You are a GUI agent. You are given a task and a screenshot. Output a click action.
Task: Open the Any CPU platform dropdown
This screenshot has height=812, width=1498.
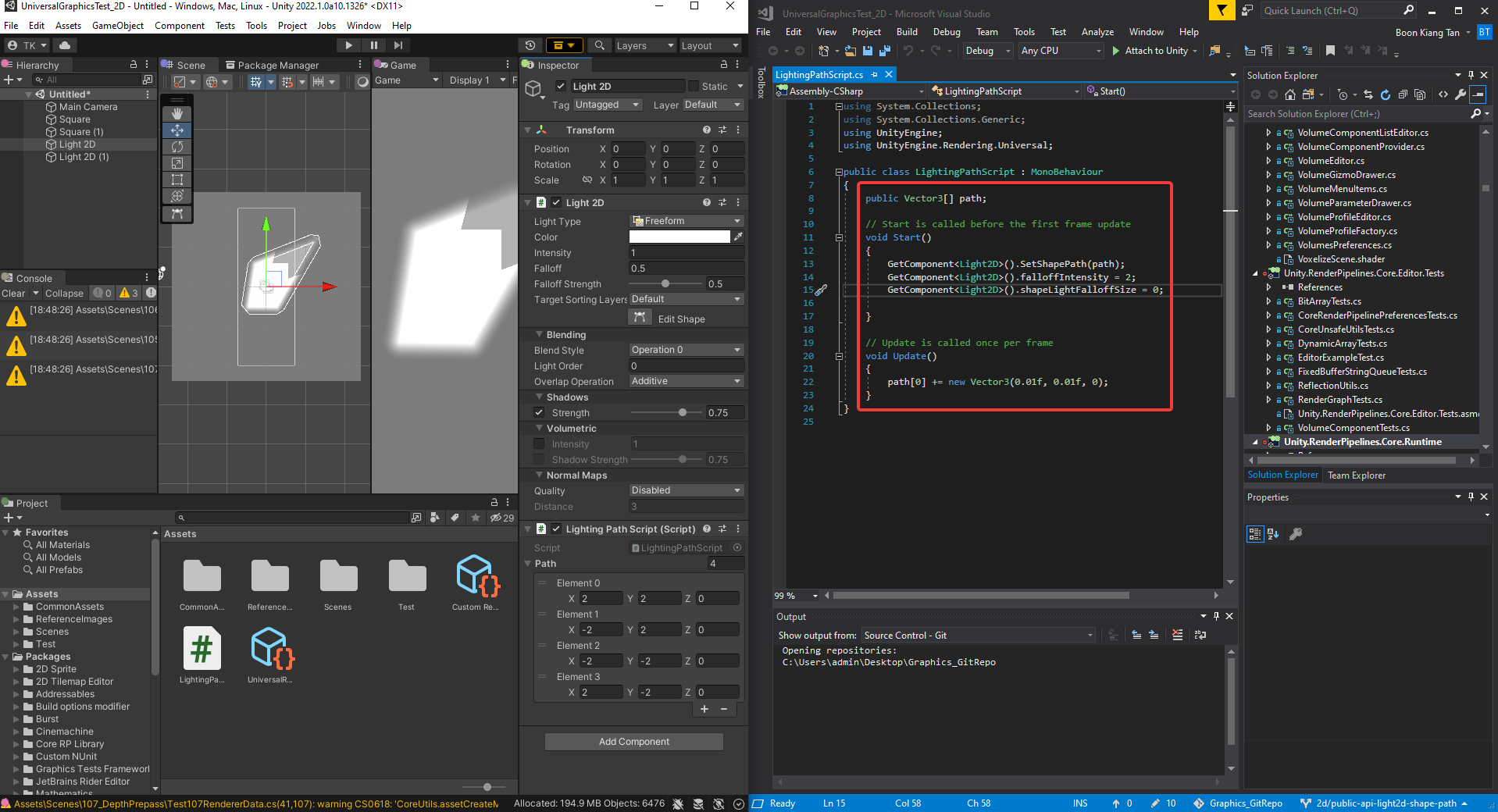pos(1061,51)
